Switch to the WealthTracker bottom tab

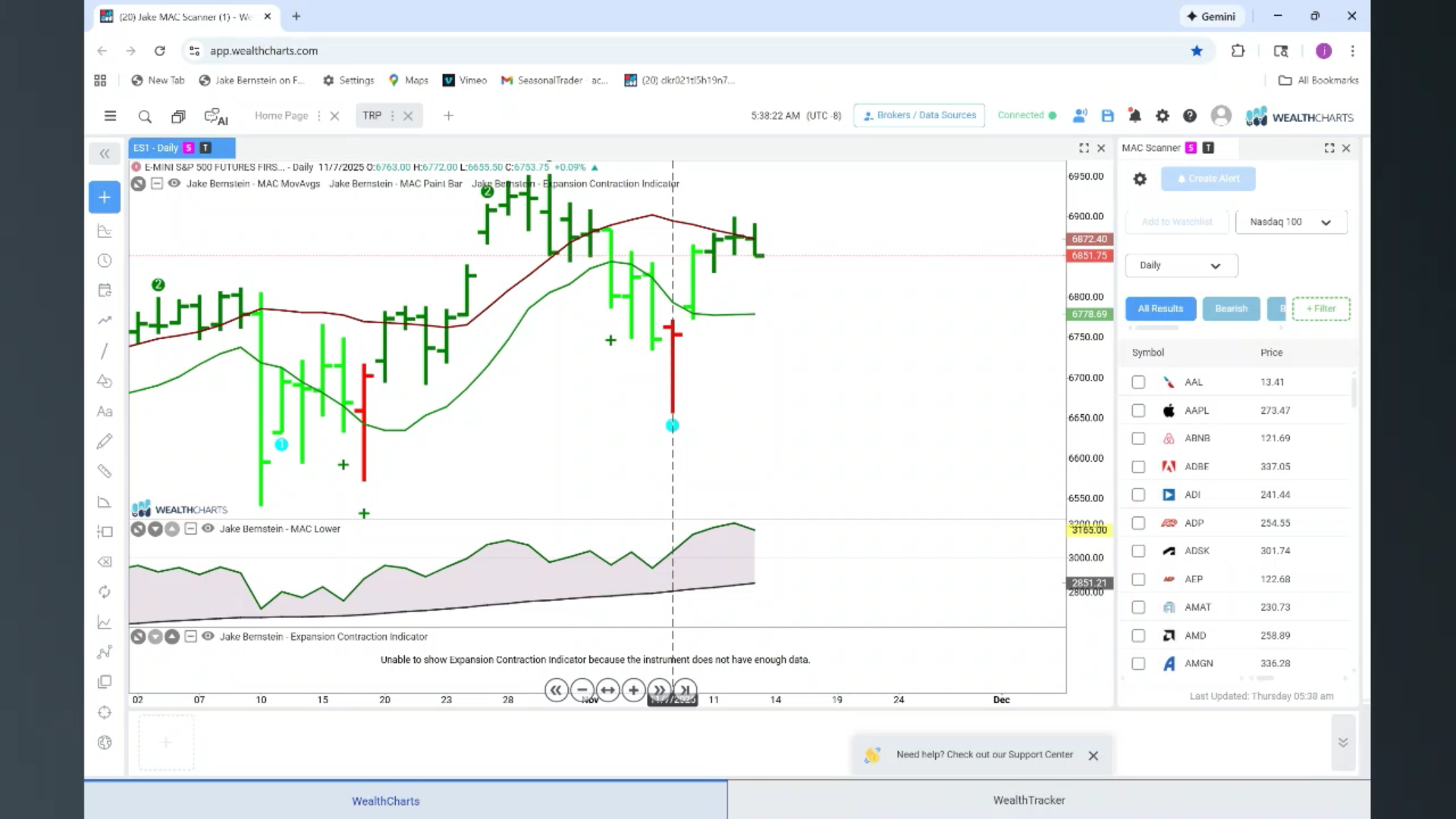[x=1029, y=800]
